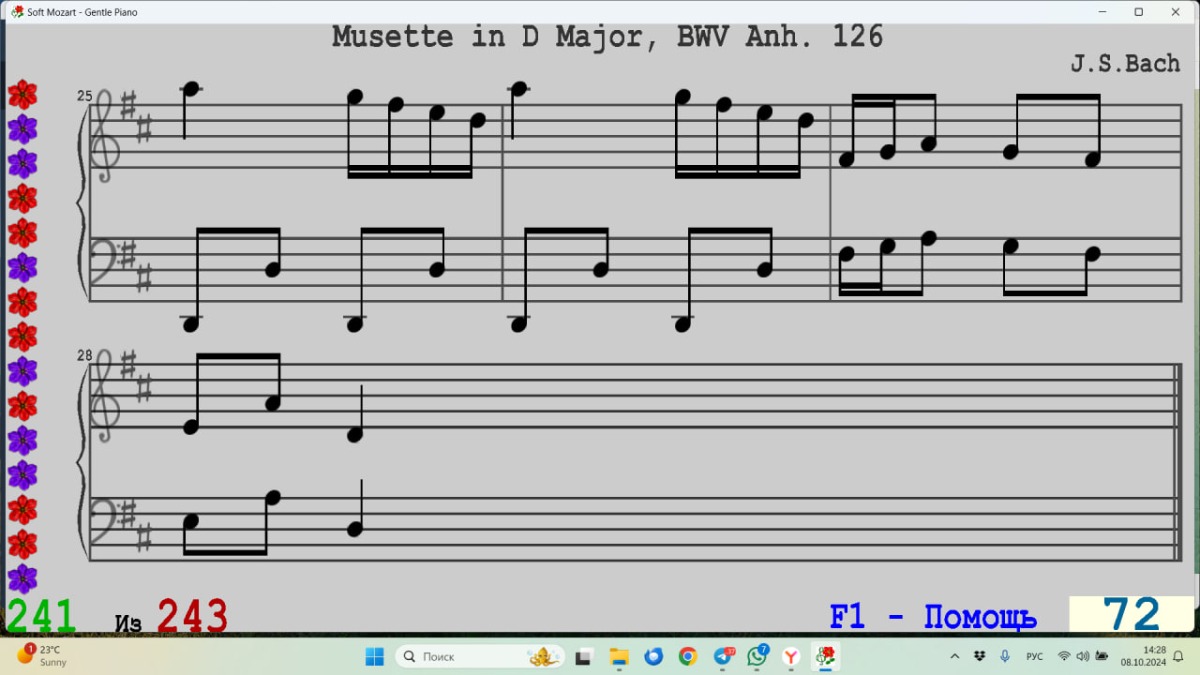Switch input language via the РУС indicator

point(1035,656)
